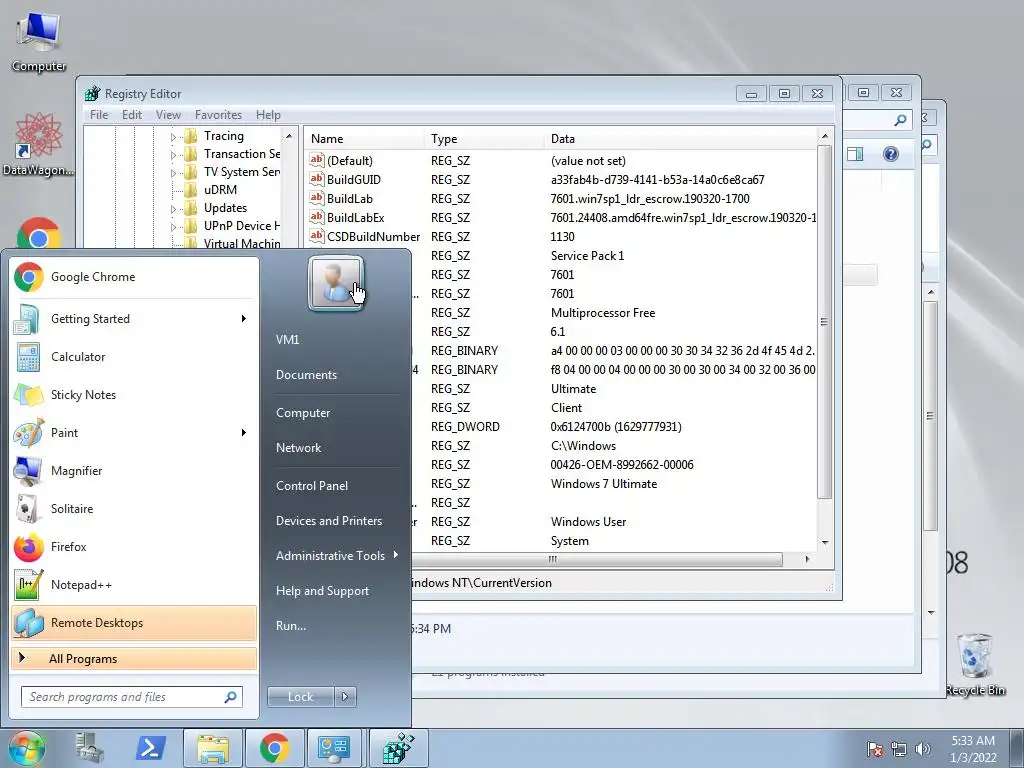Expand the UPnP Device Host key
Image resolution: width=1024 pixels, height=768 pixels.
(x=173, y=227)
